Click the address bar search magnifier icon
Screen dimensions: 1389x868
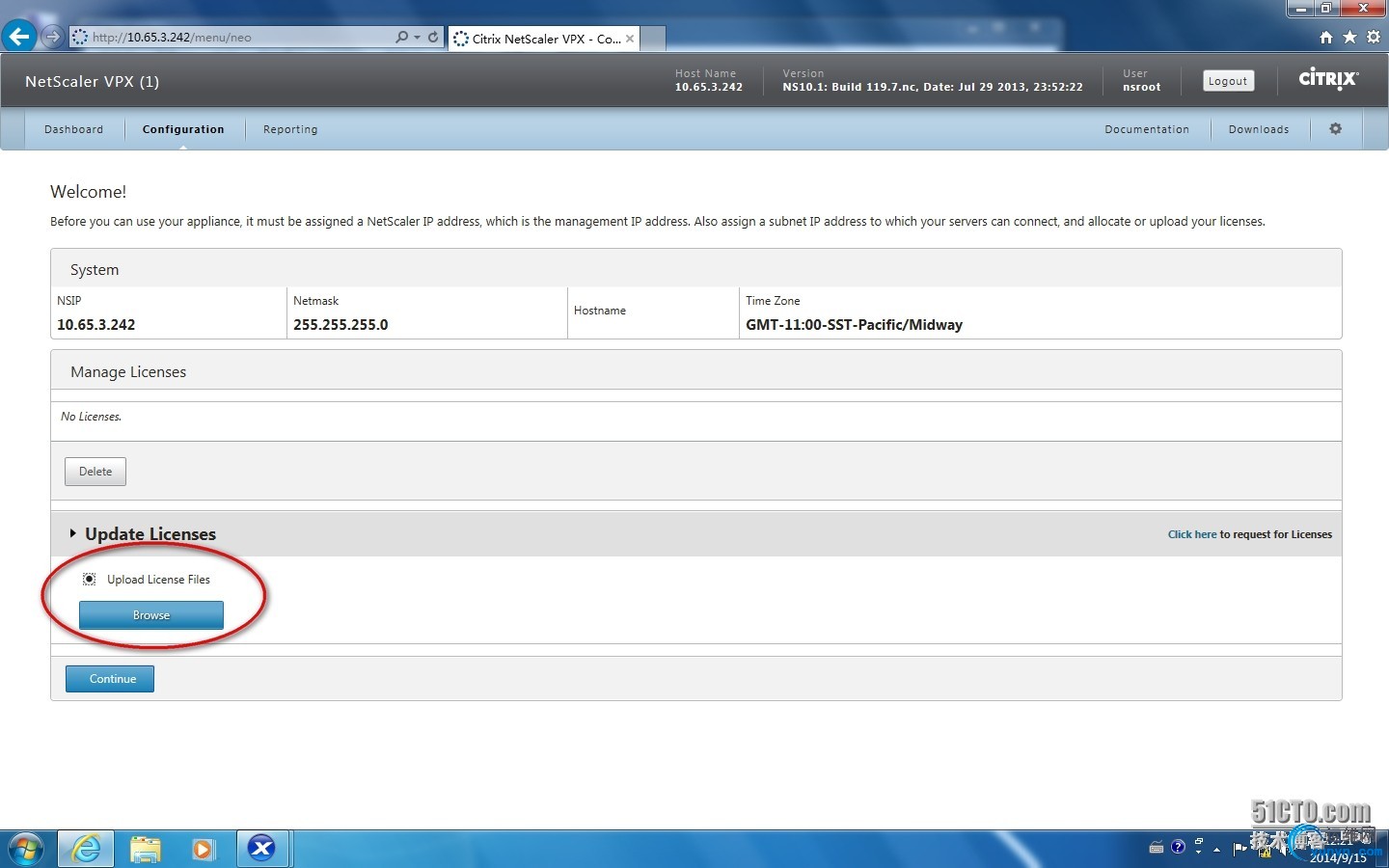401,37
